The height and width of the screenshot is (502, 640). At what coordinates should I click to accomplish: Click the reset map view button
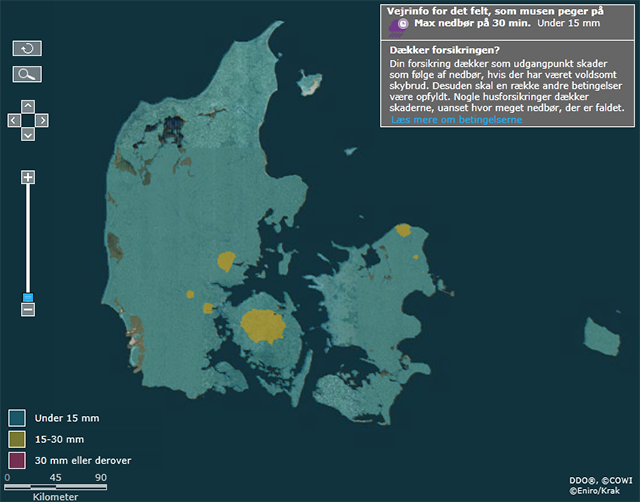[27, 49]
